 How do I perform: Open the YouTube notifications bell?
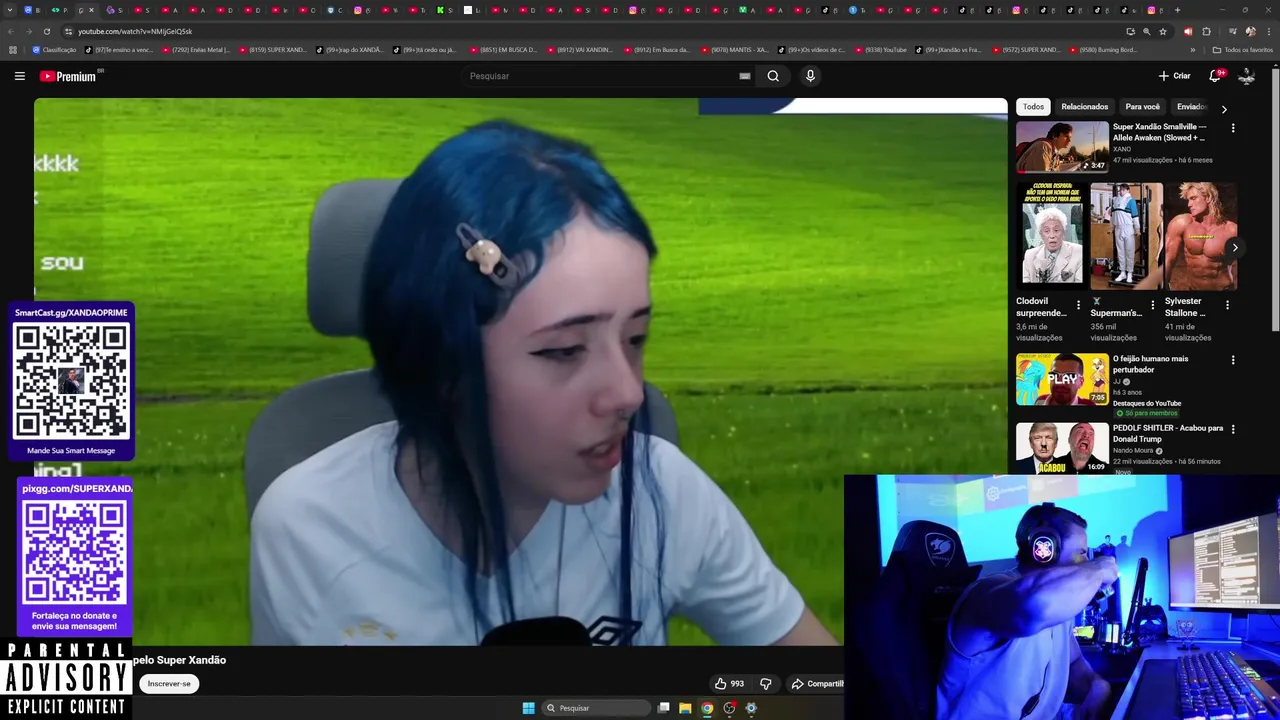1215,76
